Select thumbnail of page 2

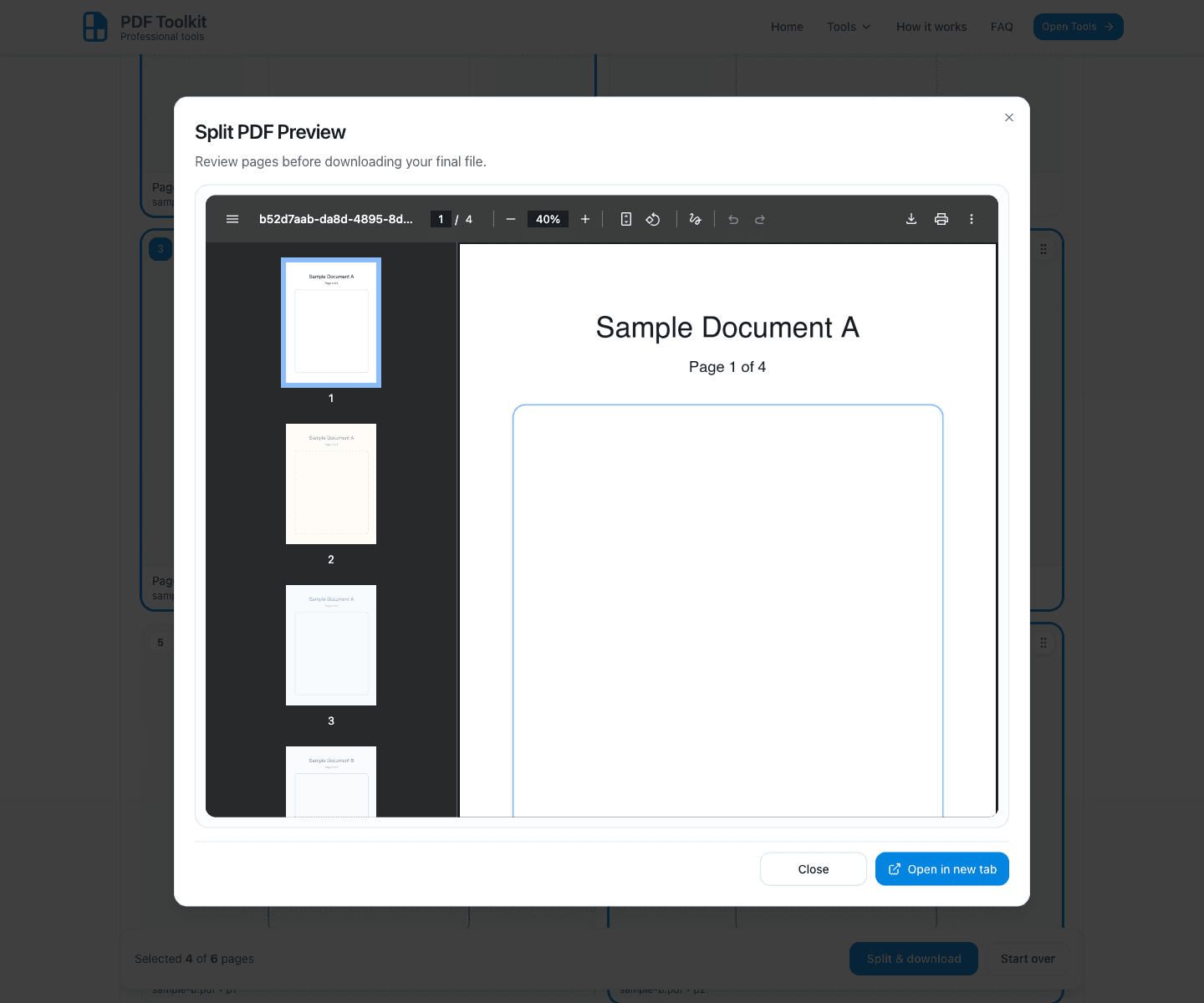(x=330, y=484)
